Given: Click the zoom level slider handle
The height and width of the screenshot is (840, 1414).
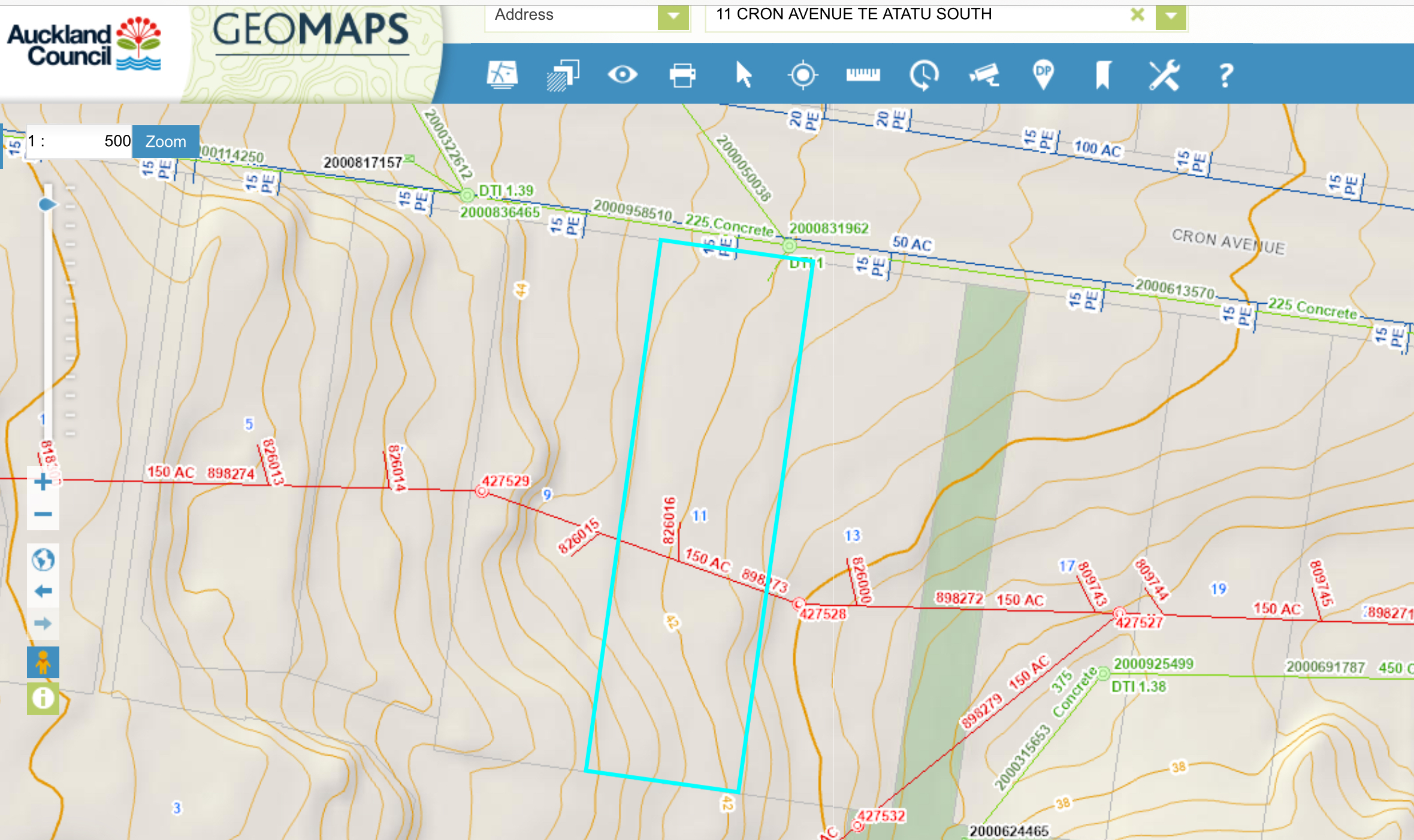Looking at the screenshot, I should pos(47,205).
